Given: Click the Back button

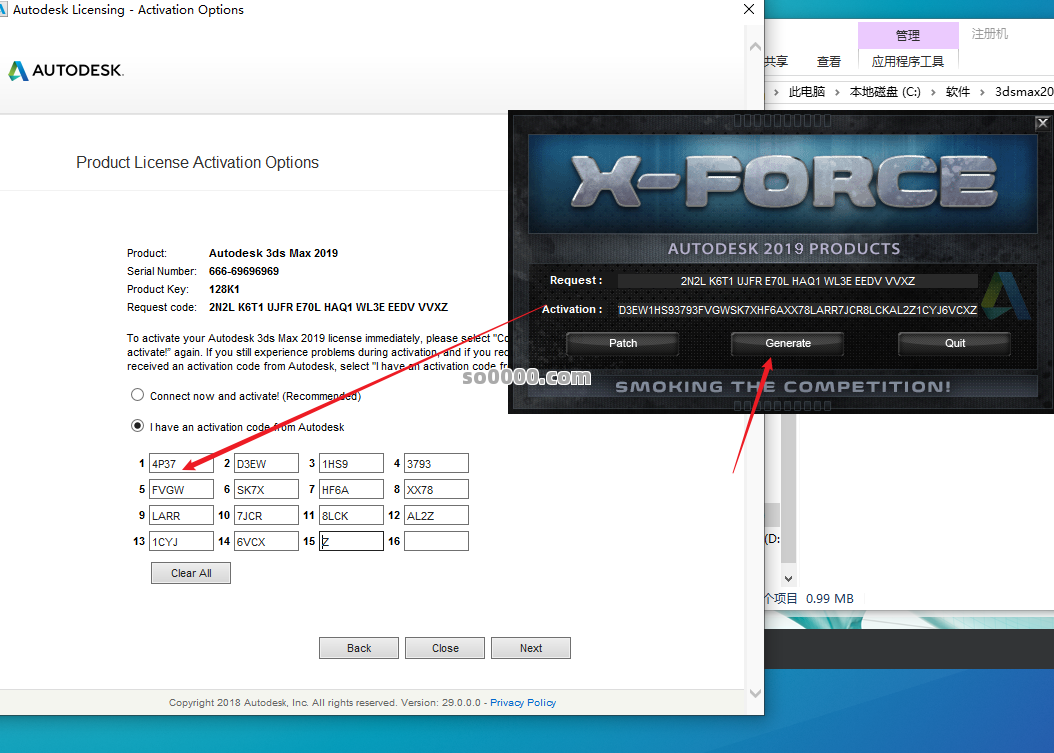Looking at the screenshot, I should pyautogui.click(x=359, y=648).
